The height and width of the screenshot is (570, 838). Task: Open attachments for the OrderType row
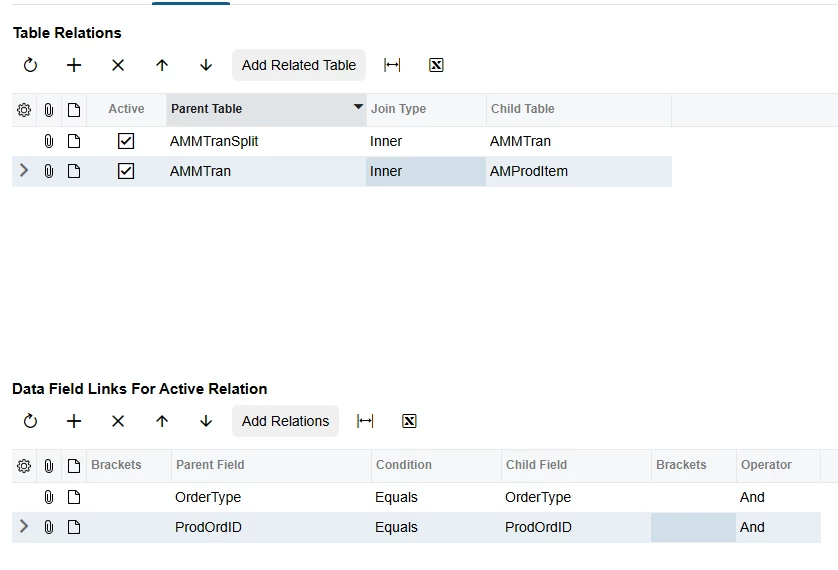(49, 497)
